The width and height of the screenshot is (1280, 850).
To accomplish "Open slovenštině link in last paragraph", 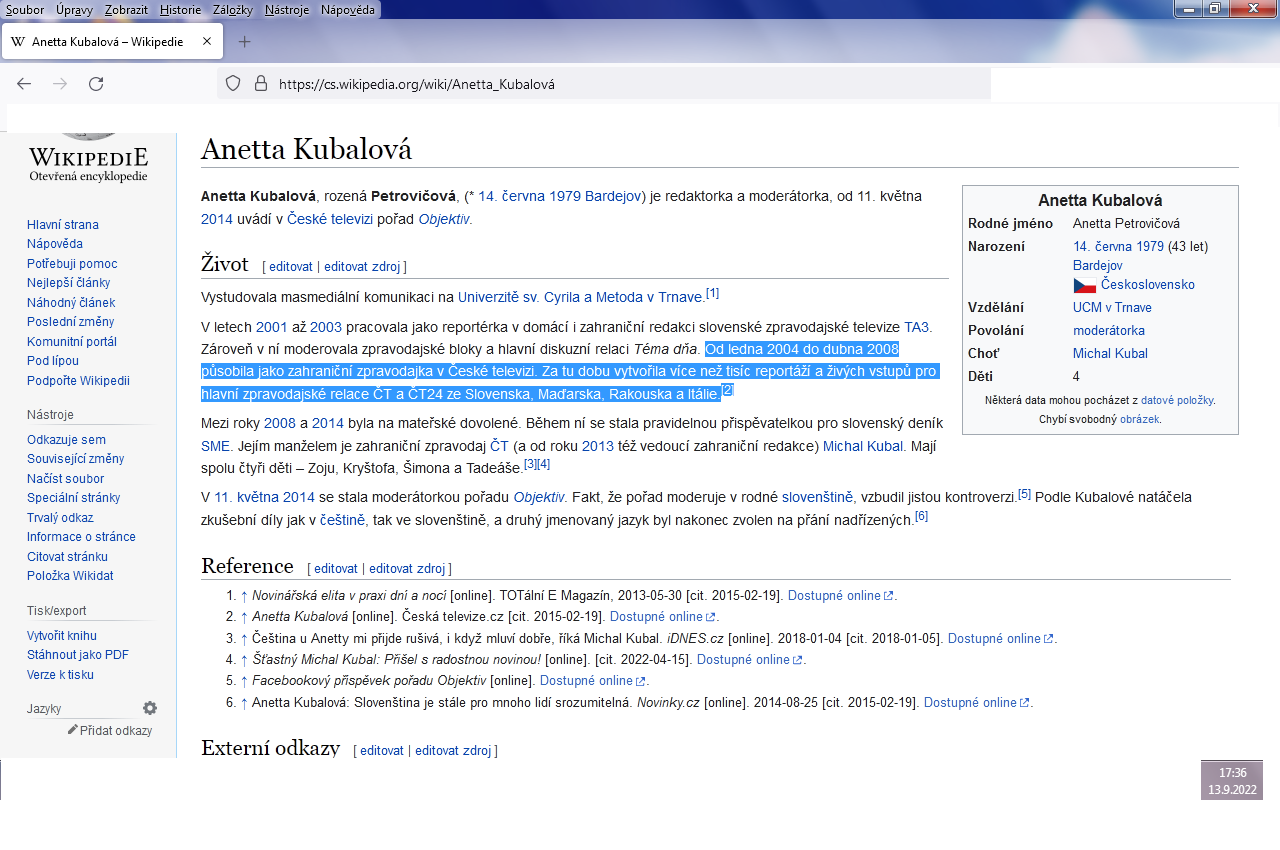I will pyautogui.click(x=817, y=496).
